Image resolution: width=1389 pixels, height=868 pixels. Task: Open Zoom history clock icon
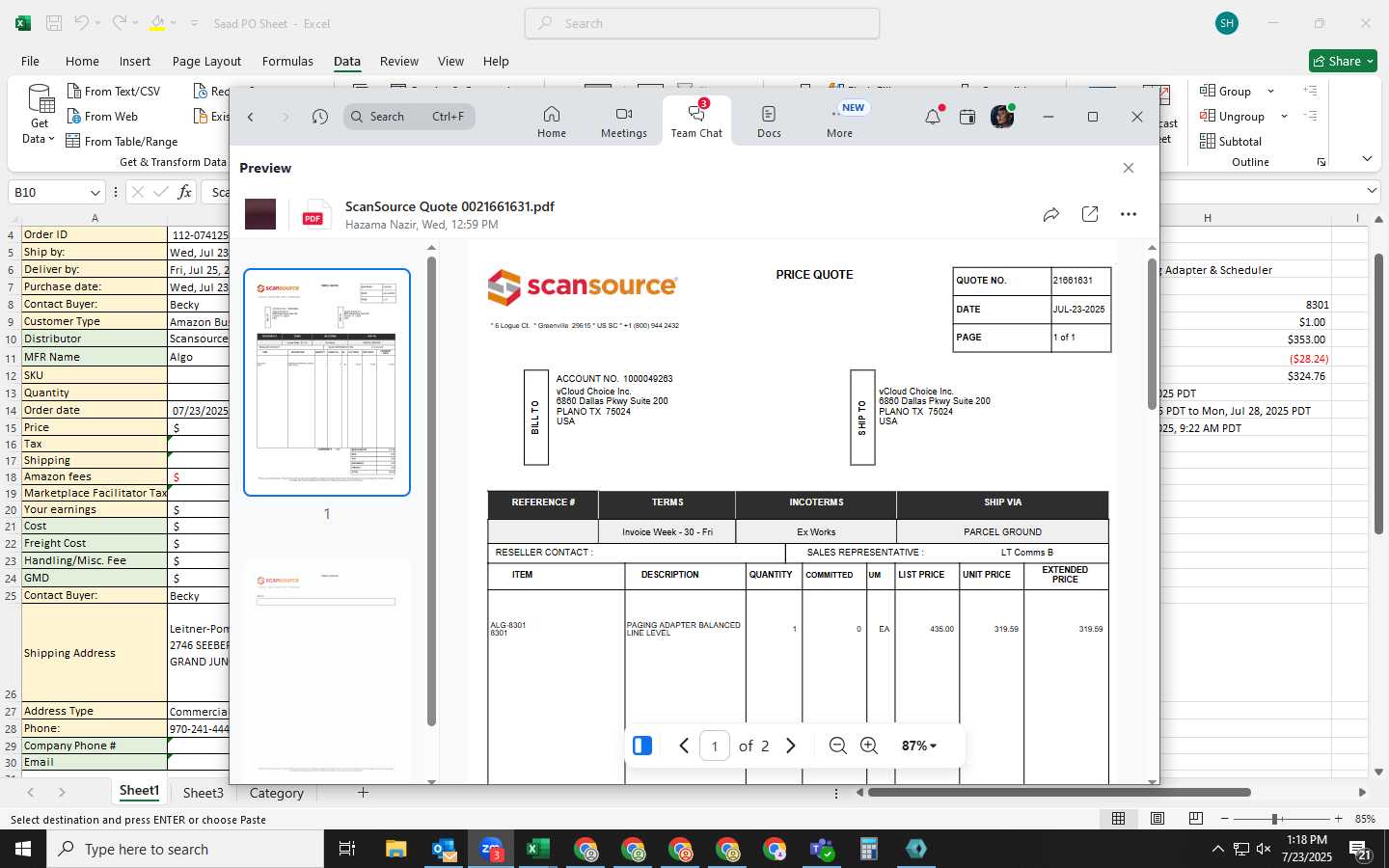pos(320,117)
